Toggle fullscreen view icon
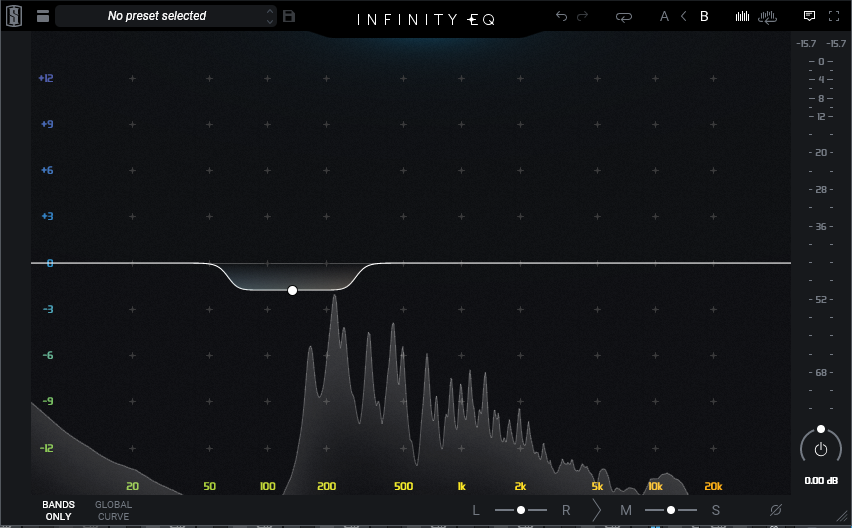 coord(834,16)
